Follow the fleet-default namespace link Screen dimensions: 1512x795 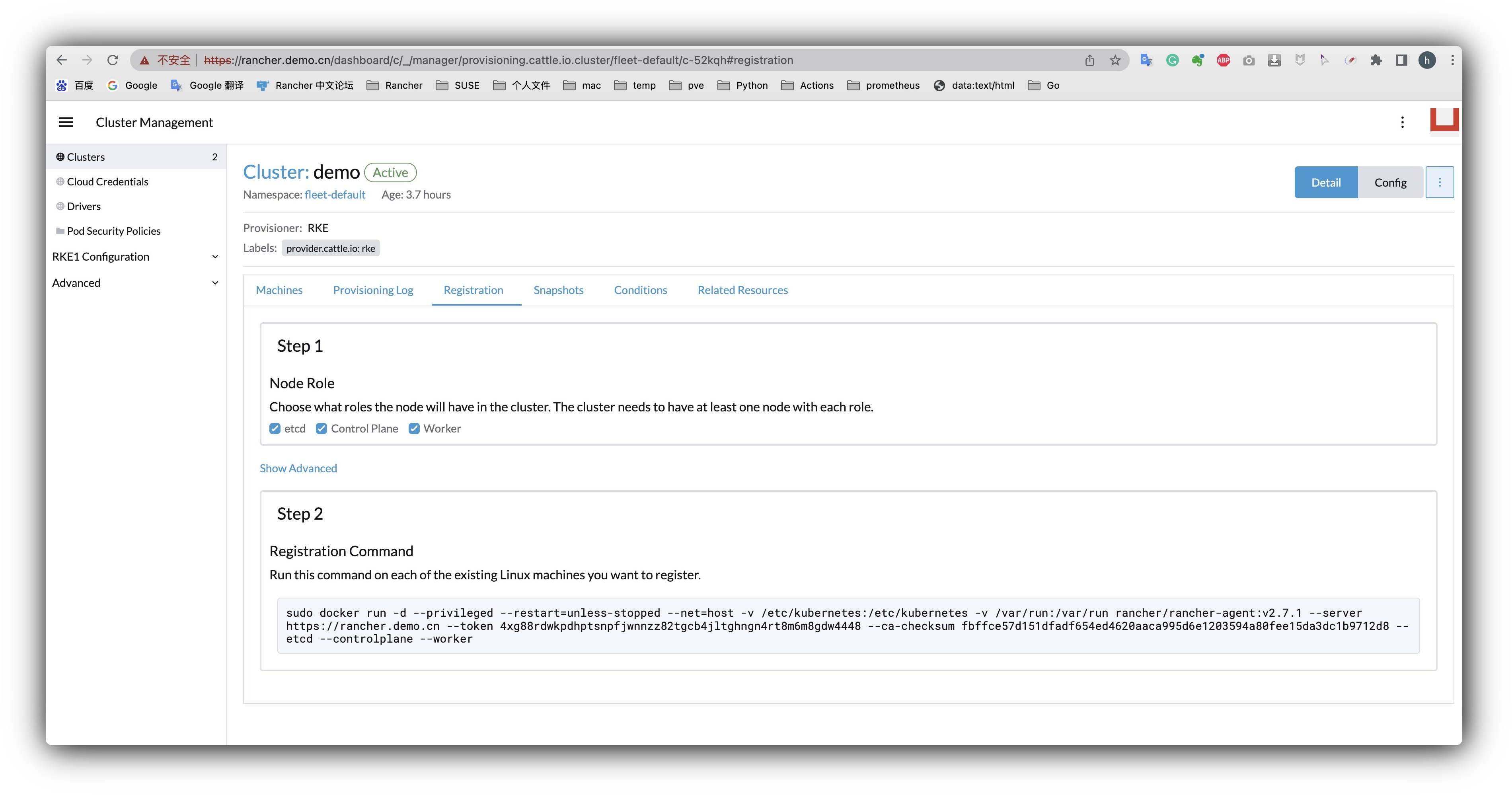click(335, 194)
